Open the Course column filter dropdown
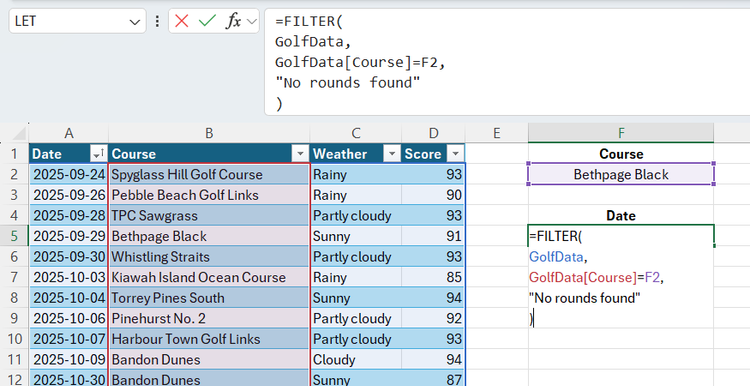The image size is (750, 386). (x=300, y=154)
